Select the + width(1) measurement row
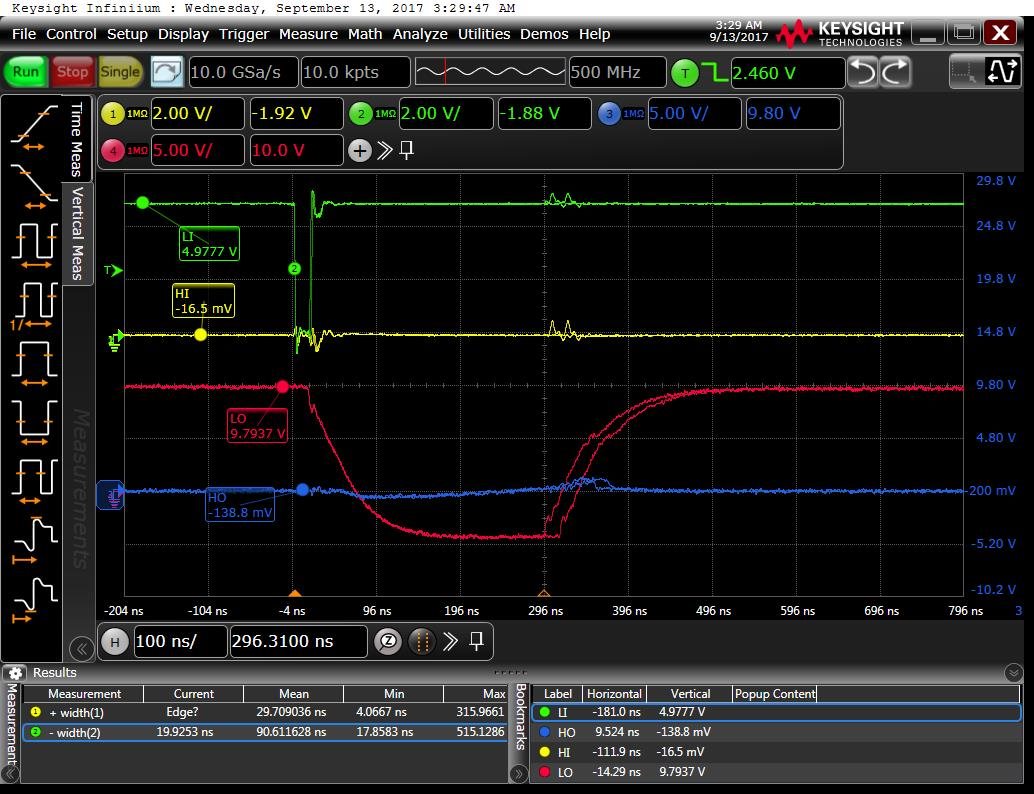 pos(266,712)
